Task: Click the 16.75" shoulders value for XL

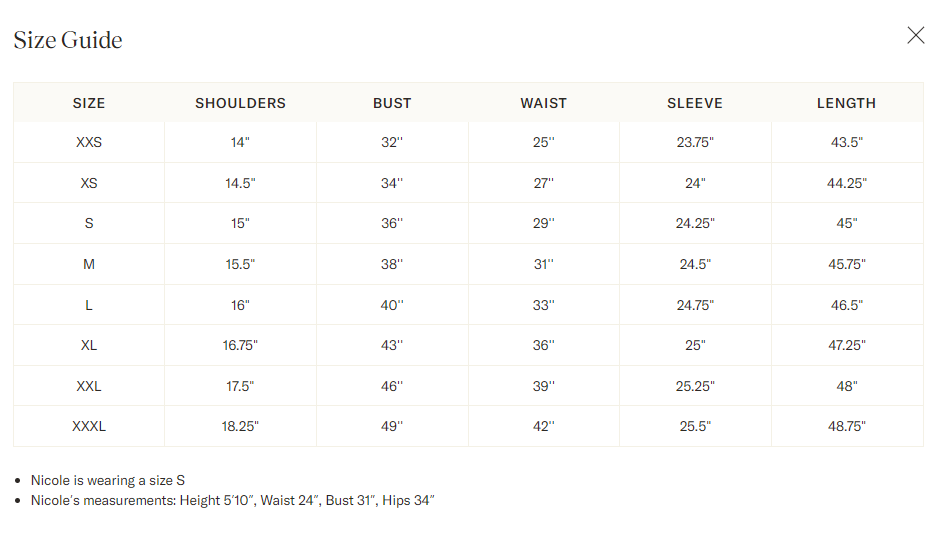Action: click(x=240, y=345)
